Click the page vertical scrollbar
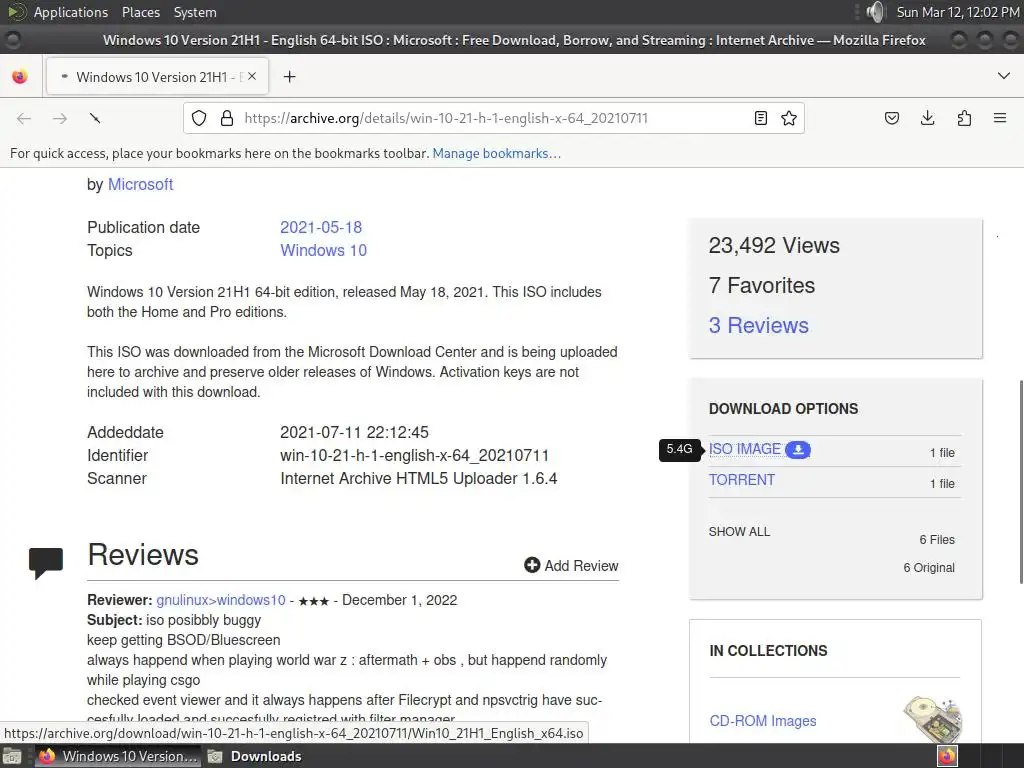The width and height of the screenshot is (1024, 768). tap(1020, 482)
